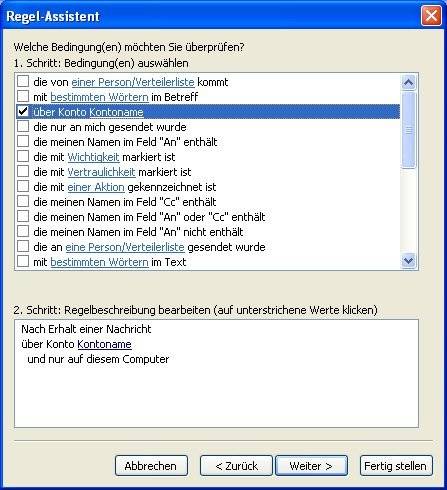447x490 pixels.
Task: Uncheck 'über Konto Kontoname' condition
Action: point(23,111)
